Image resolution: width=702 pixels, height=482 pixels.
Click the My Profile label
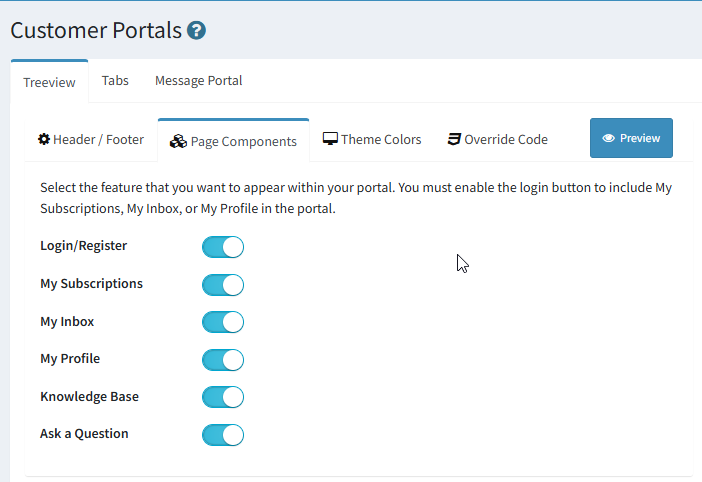point(70,358)
